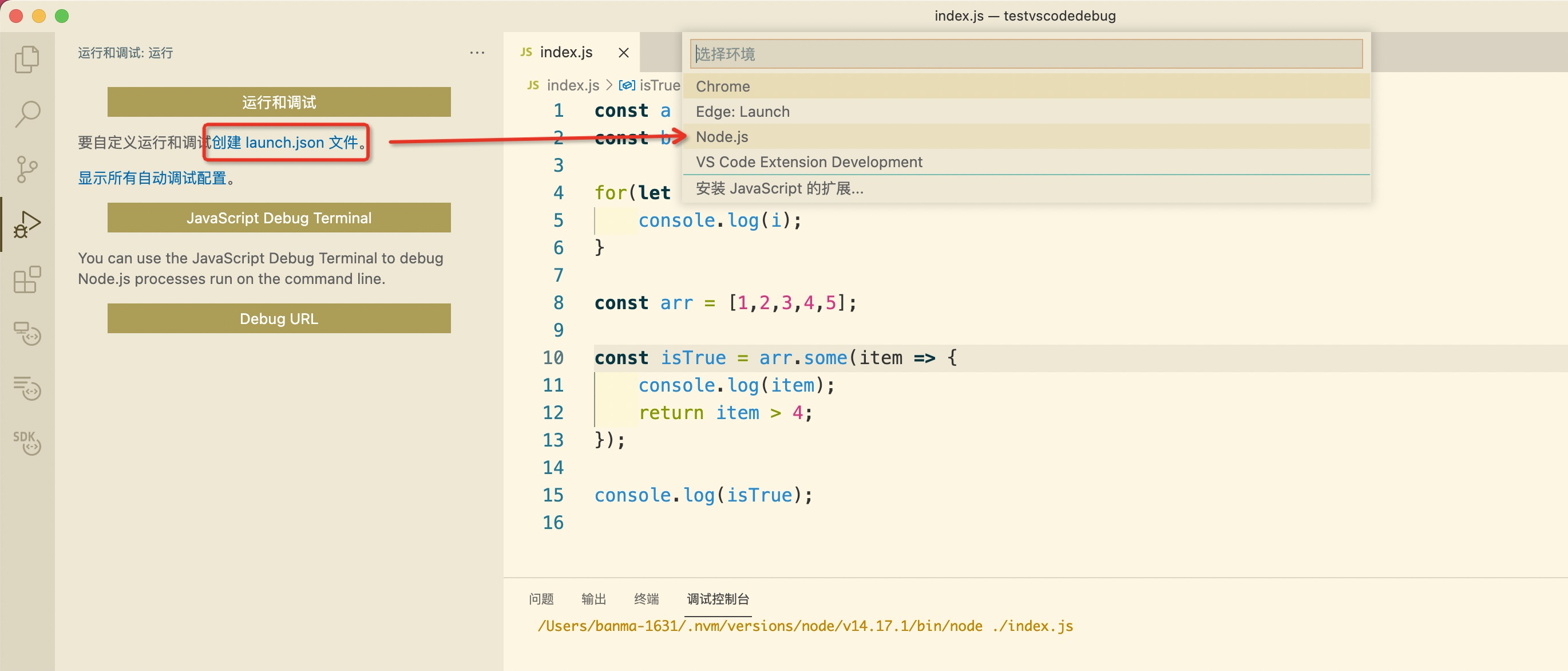Choose Edge: Launch from the environment list
This screenshot has width=1568, height=671.
click(x=1025, y=112)
